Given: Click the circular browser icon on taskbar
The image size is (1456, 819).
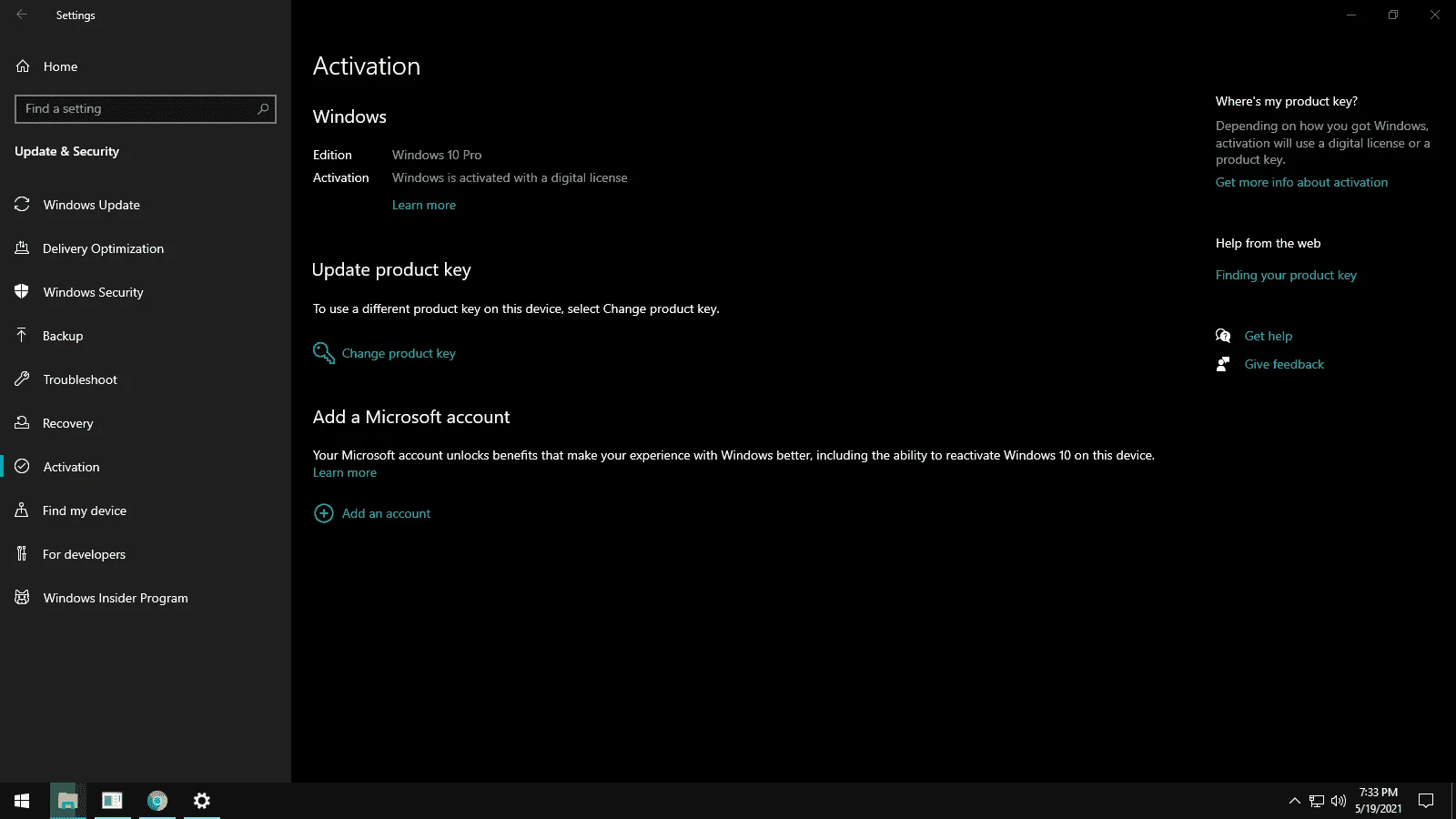Looking at the screenshot, I should pyautogui.click(x=157, y=801).
